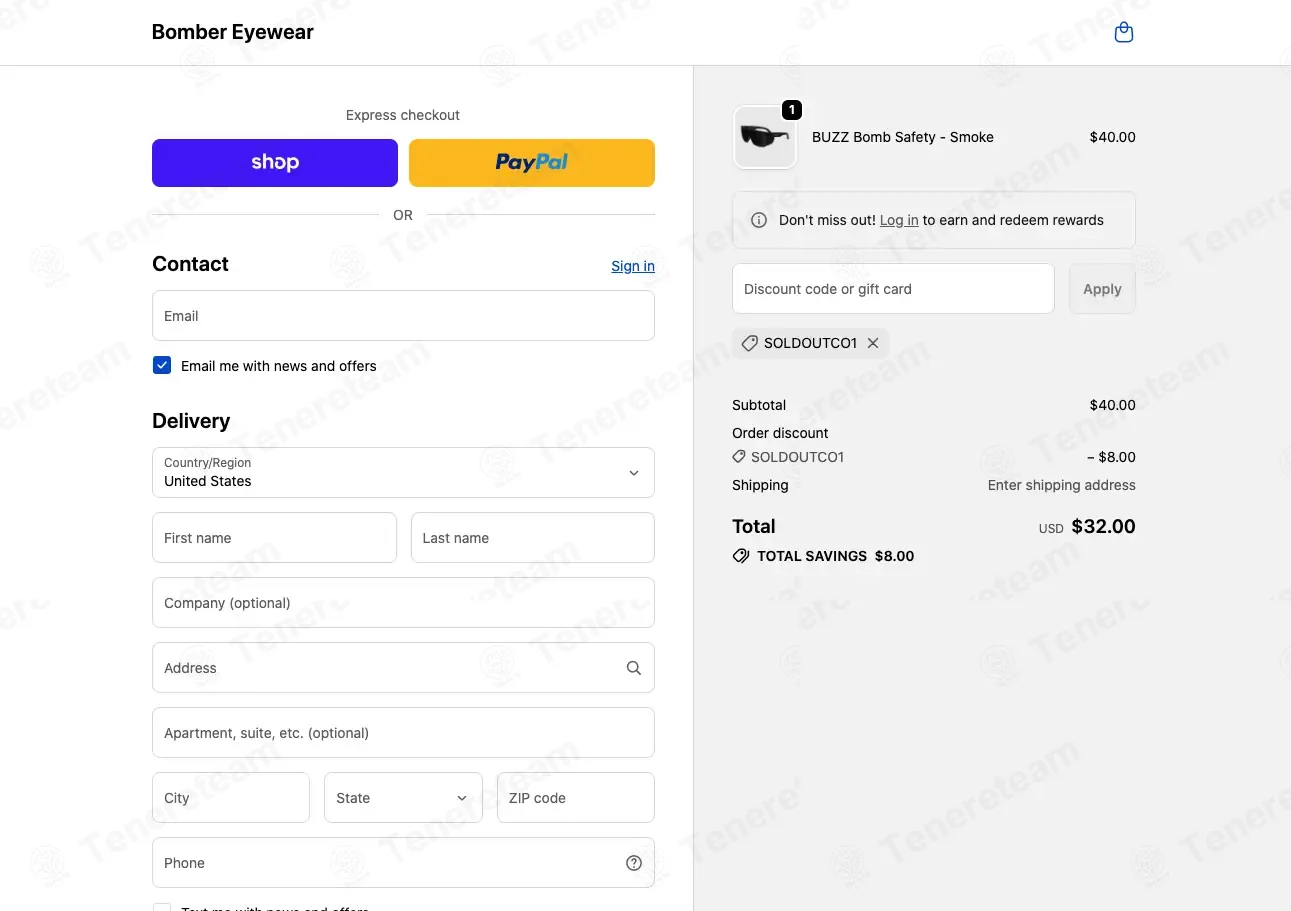Click the Sign in link
The image size is (1291, 911).
coord(633,266)
